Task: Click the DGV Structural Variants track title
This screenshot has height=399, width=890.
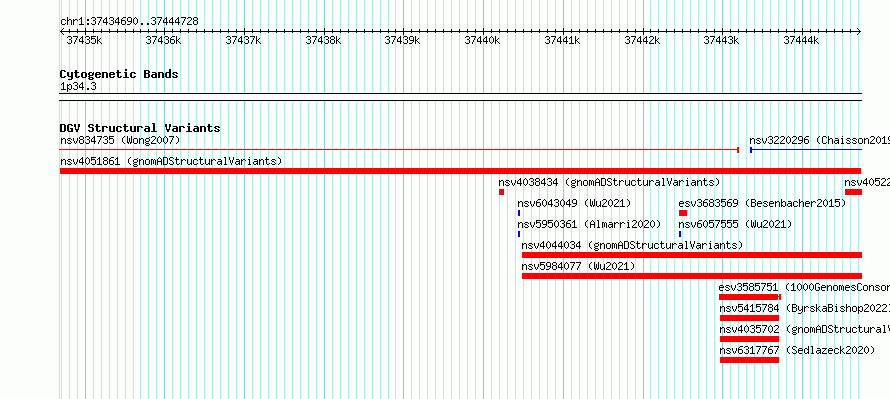Action: pyautogui.click(x=140, y=128)
